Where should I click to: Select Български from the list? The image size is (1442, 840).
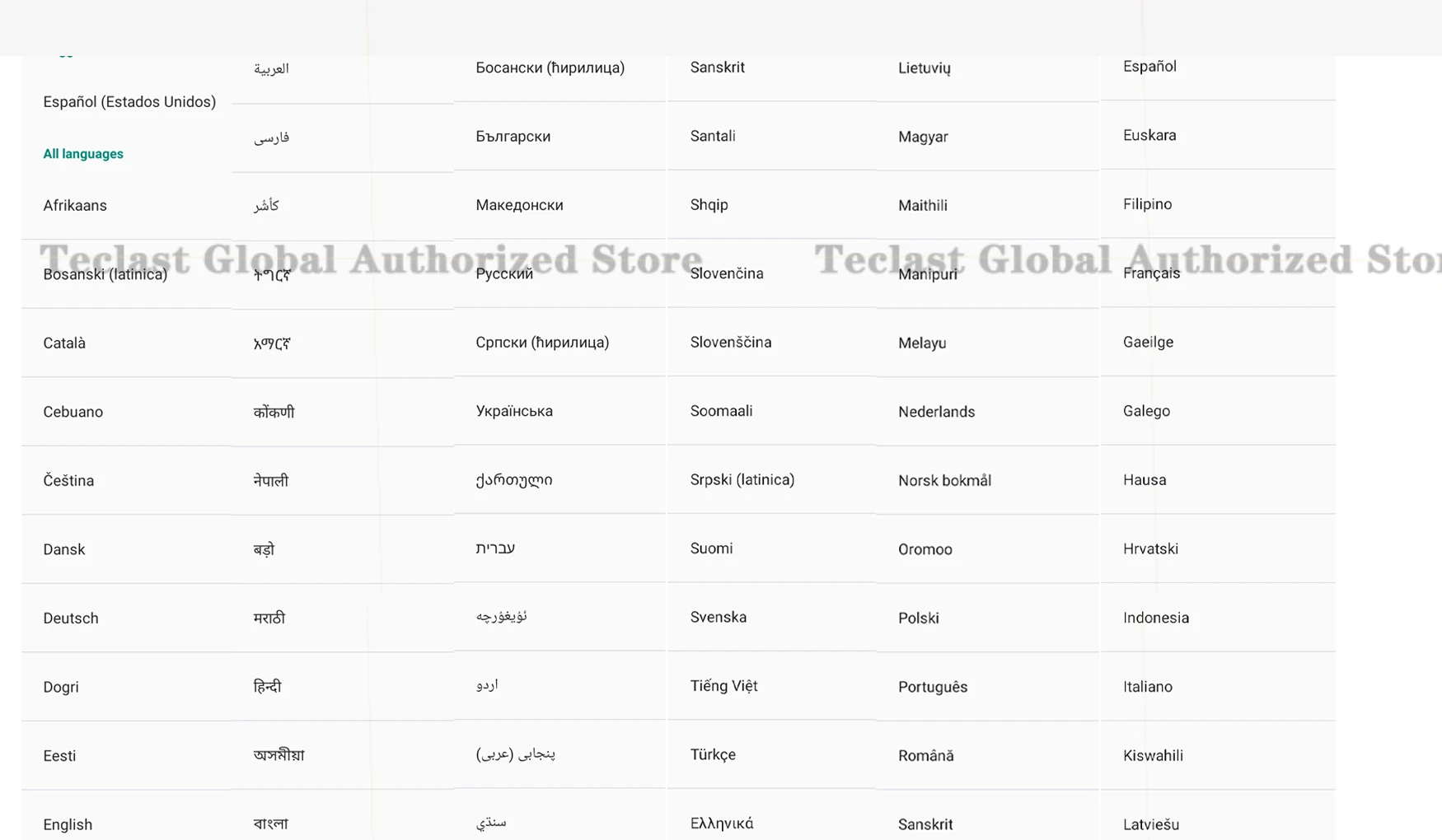pos(513,137)
